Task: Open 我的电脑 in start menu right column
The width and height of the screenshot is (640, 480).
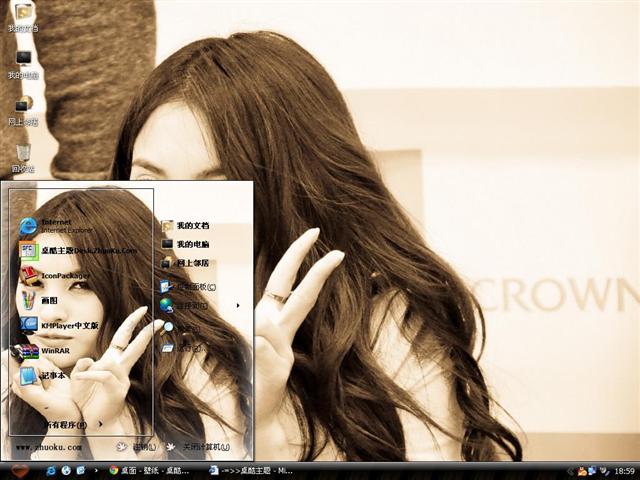Action: pyautogui.click(x=185, y=244)
